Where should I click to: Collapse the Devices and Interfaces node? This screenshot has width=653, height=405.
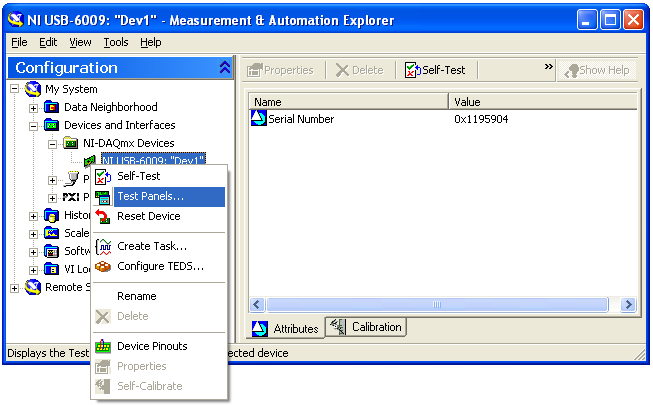tap(33, 125)
